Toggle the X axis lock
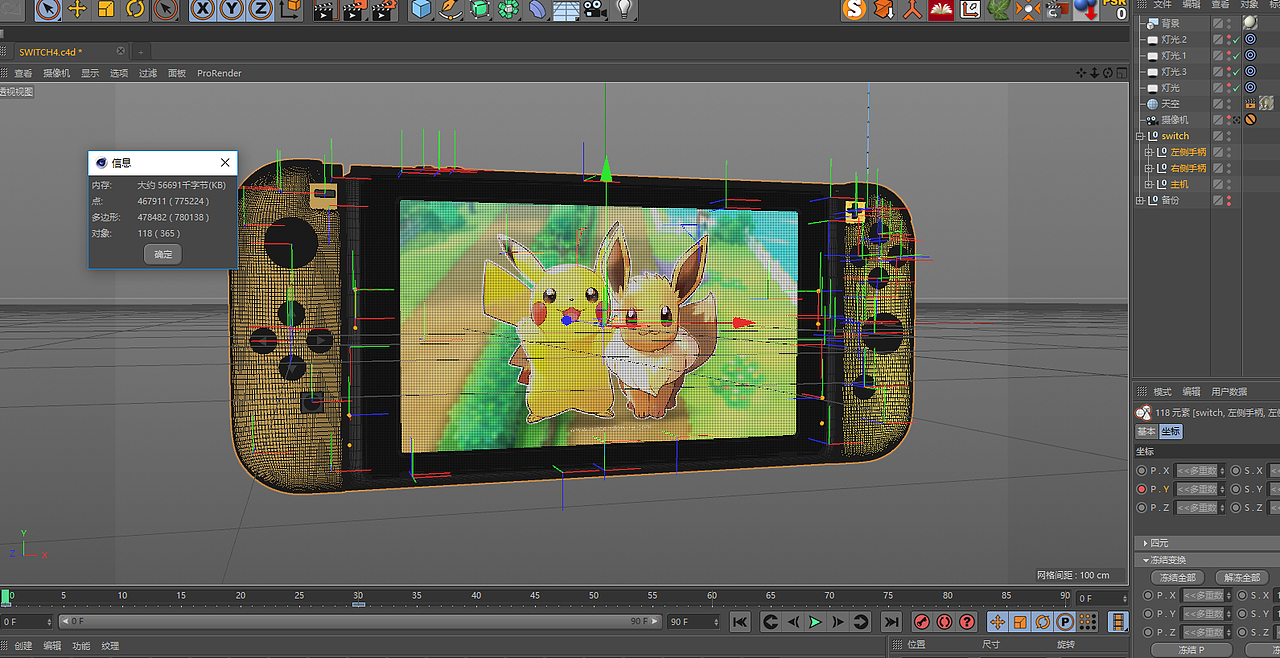The height and width of the screenshot is (658, 1280). click(x=203, y=9)
